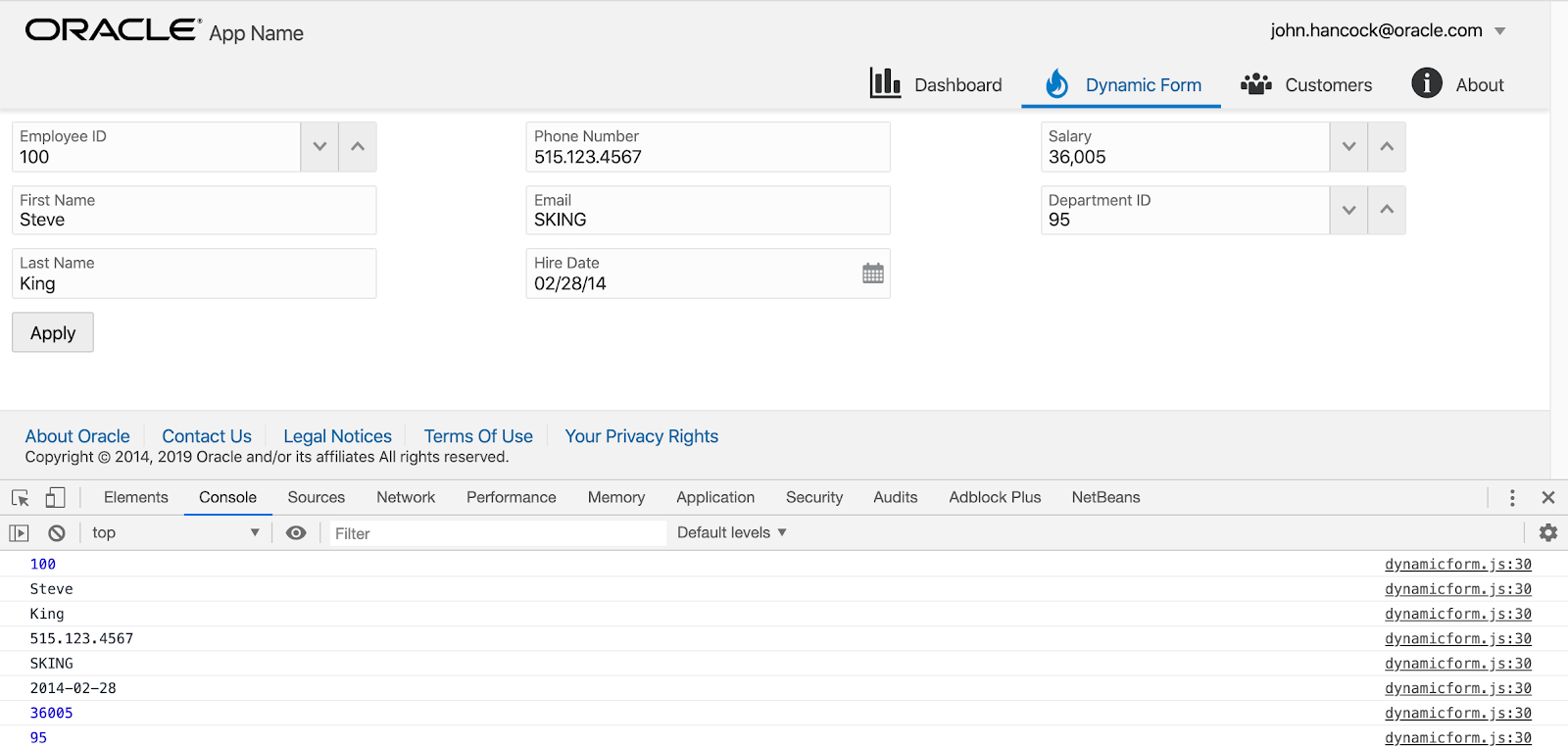Open the Terms Of Use link

(x=478, y=436)
